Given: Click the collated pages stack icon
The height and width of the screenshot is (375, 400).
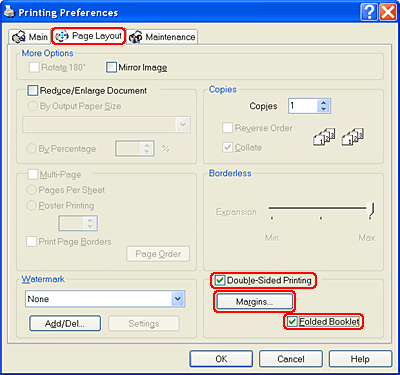Looking at the screenshot, I should (x=324, y=137).
